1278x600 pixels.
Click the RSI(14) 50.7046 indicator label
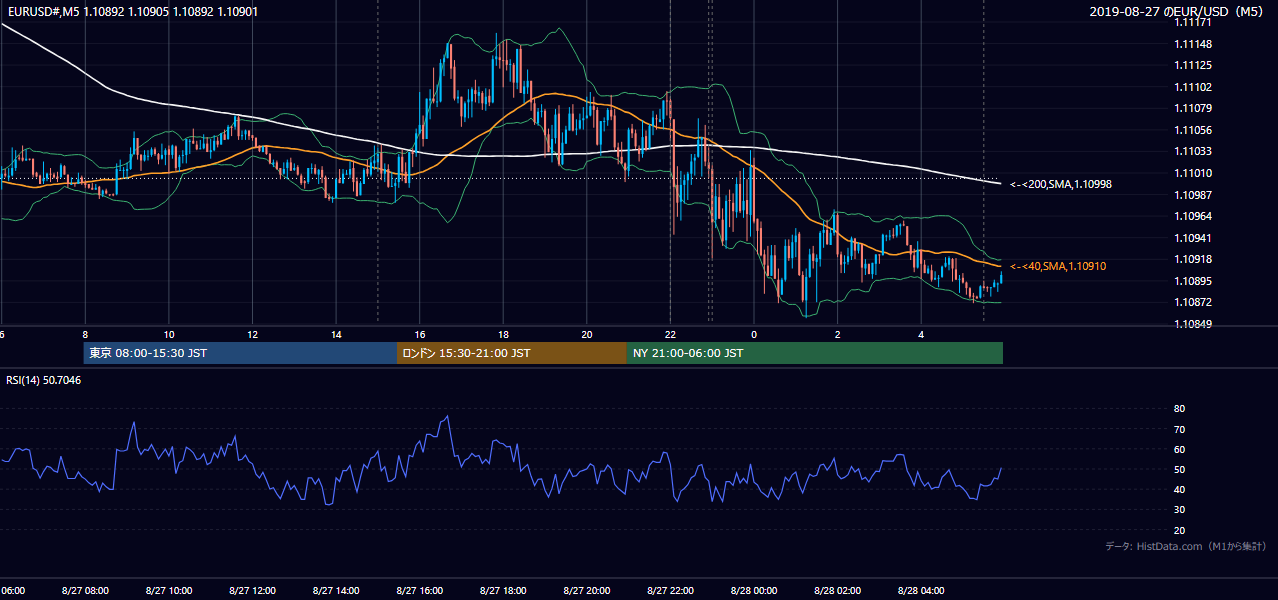pyautogui.click(x=44, y=380)
